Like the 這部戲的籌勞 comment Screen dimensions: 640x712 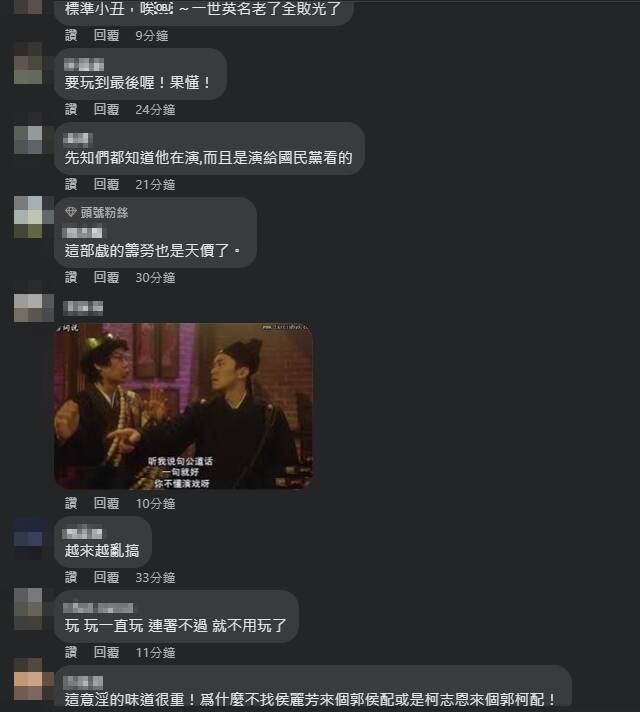click(x=71, y=277)
